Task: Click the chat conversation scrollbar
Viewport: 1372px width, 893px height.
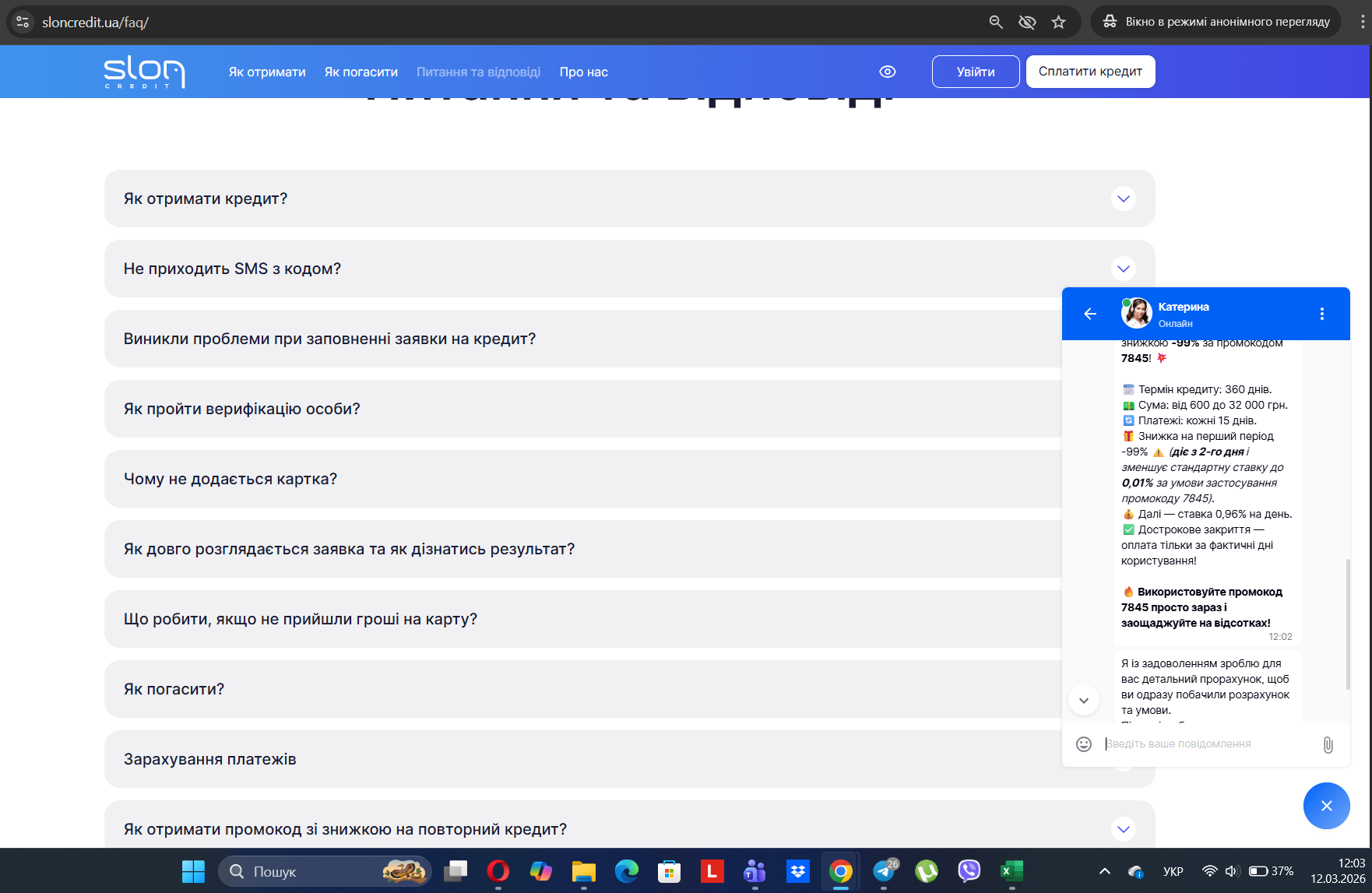Action: point(1348,624)
